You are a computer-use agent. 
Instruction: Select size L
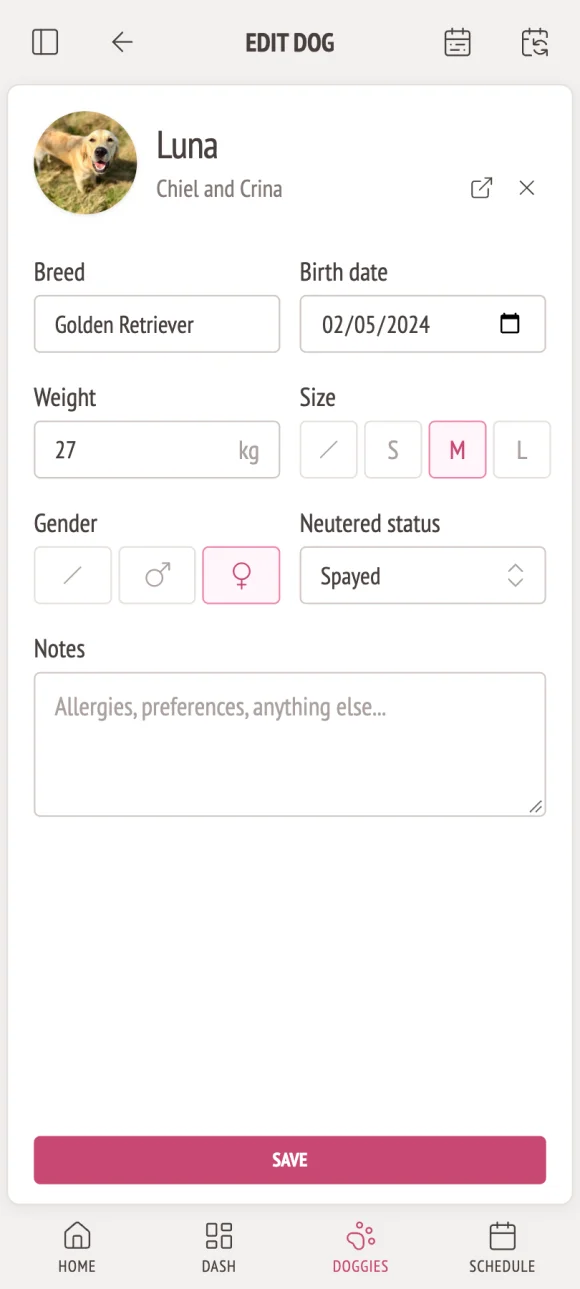click(522, 450)
